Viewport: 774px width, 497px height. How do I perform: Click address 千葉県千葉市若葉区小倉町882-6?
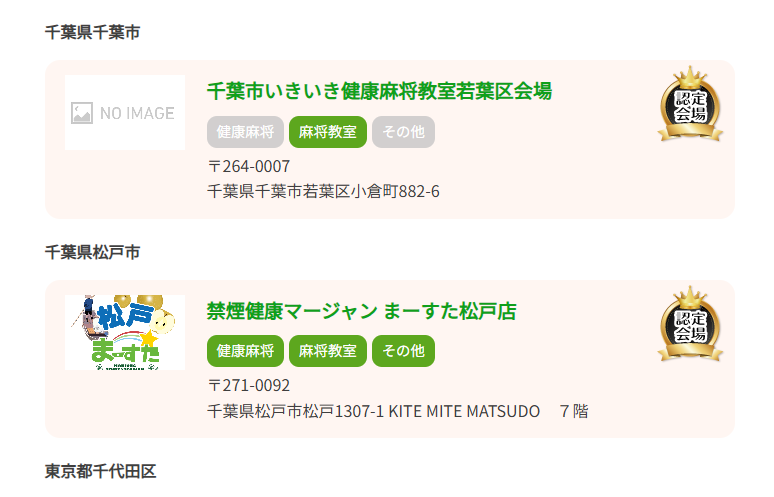point(323,190)
